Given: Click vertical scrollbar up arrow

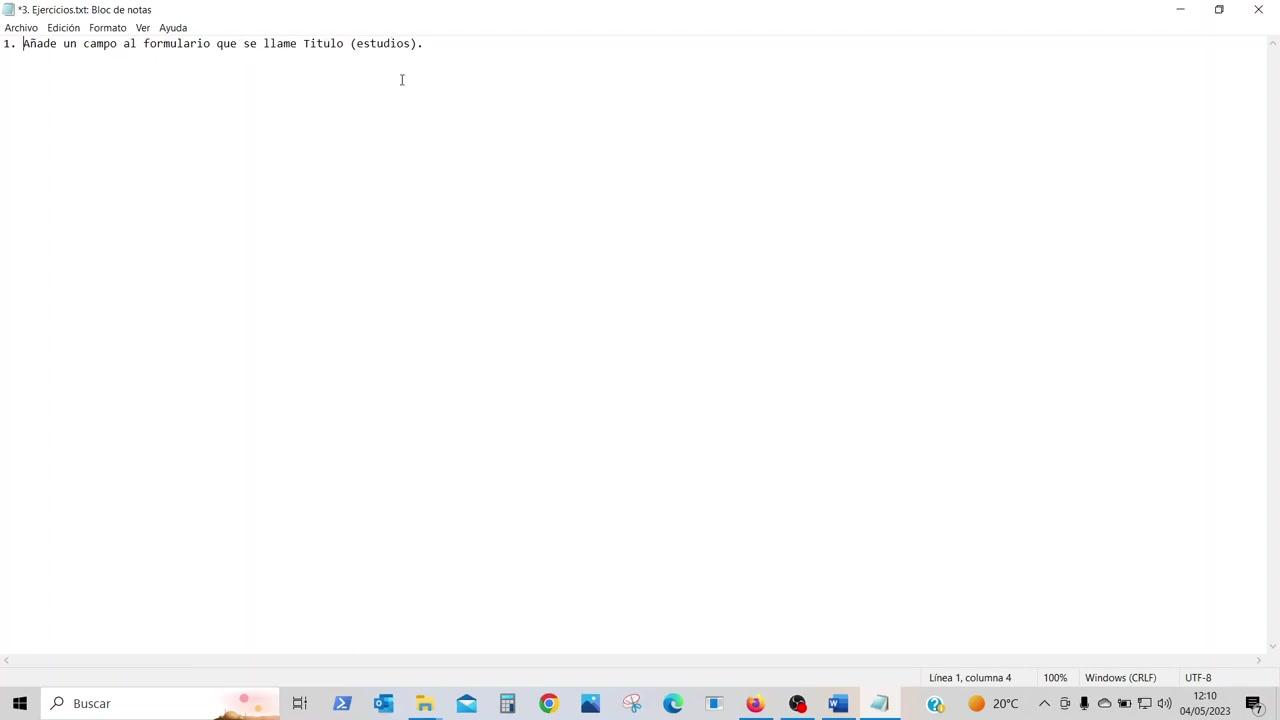Looking at the screenshot, I should (1272, 42).
